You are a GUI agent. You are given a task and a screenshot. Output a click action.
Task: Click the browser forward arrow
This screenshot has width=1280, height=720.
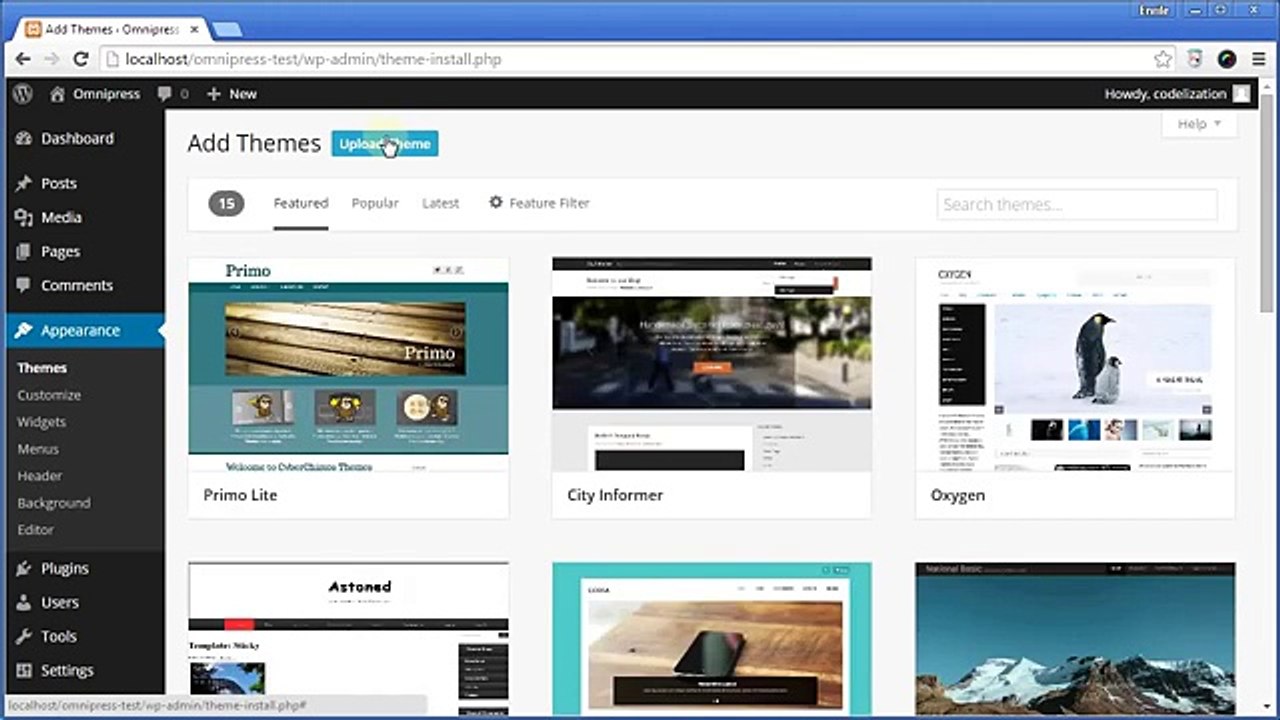52,59
